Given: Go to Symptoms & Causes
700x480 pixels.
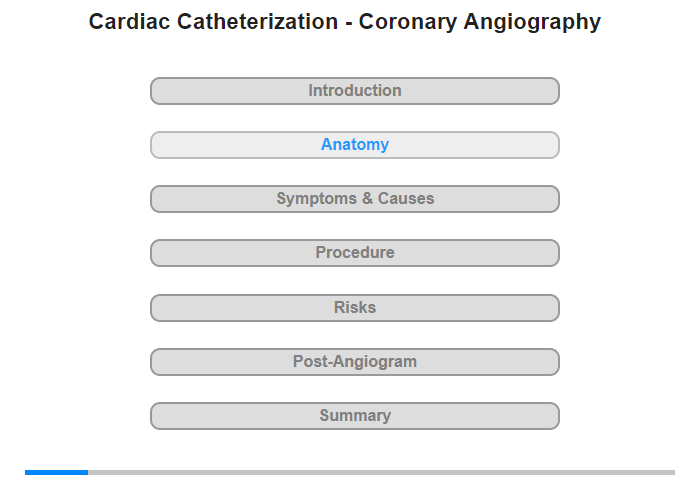Looking at the screenshot, I should pos(355,199).
